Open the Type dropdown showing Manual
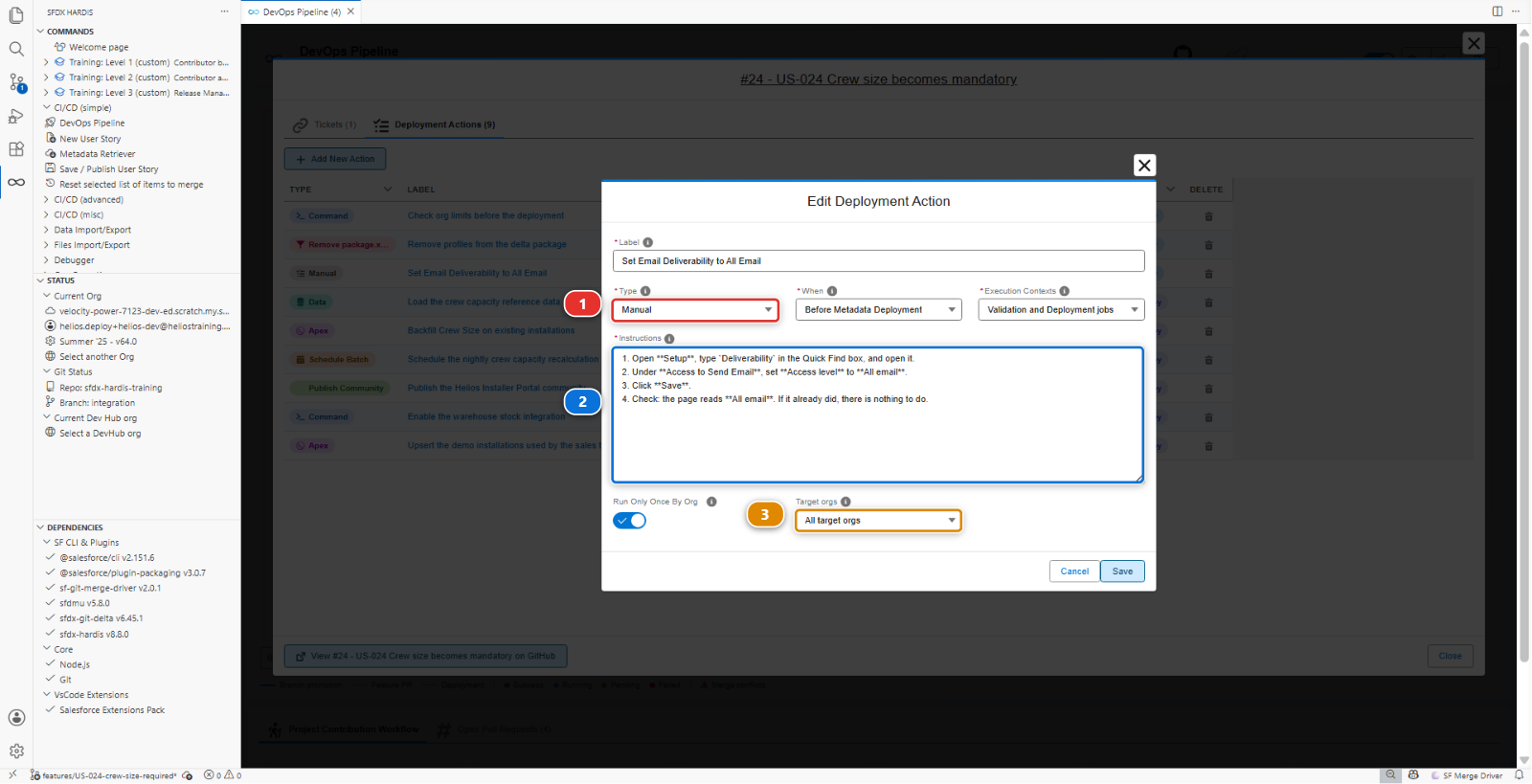The height and width of the screenshot is (784, 1532). pos(696,310)
